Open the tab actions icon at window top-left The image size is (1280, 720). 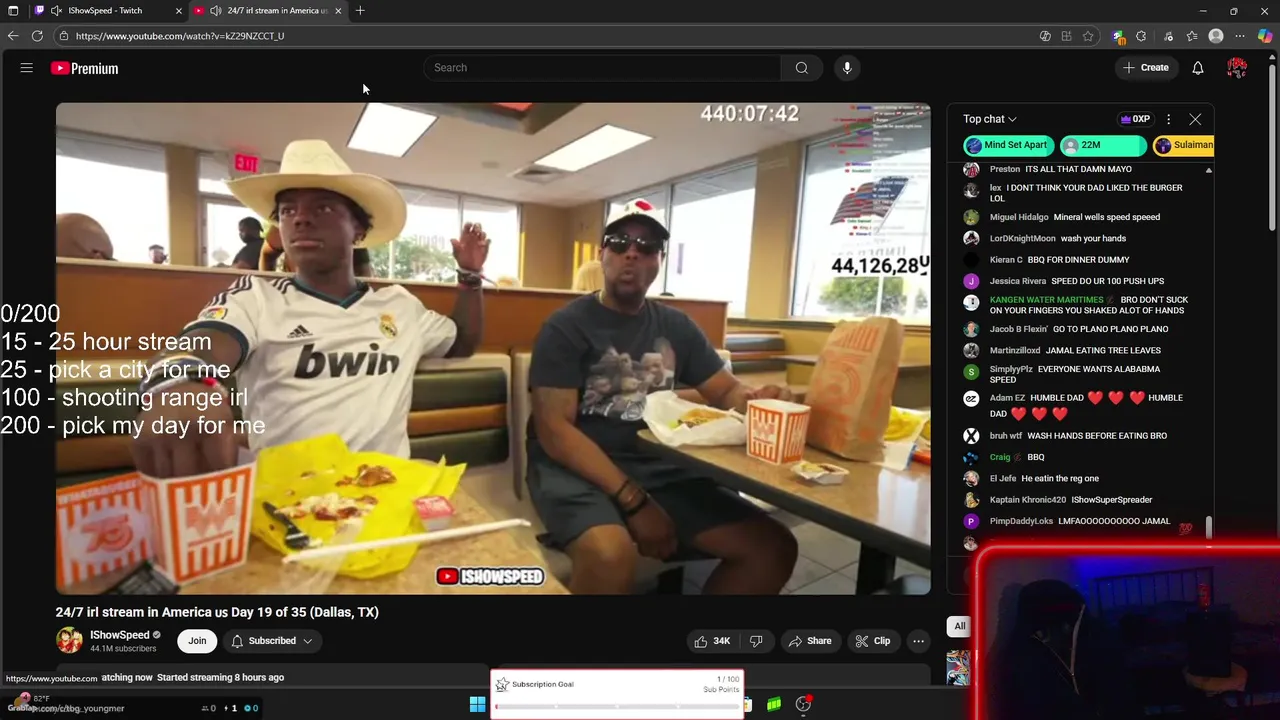coord(13,11)
